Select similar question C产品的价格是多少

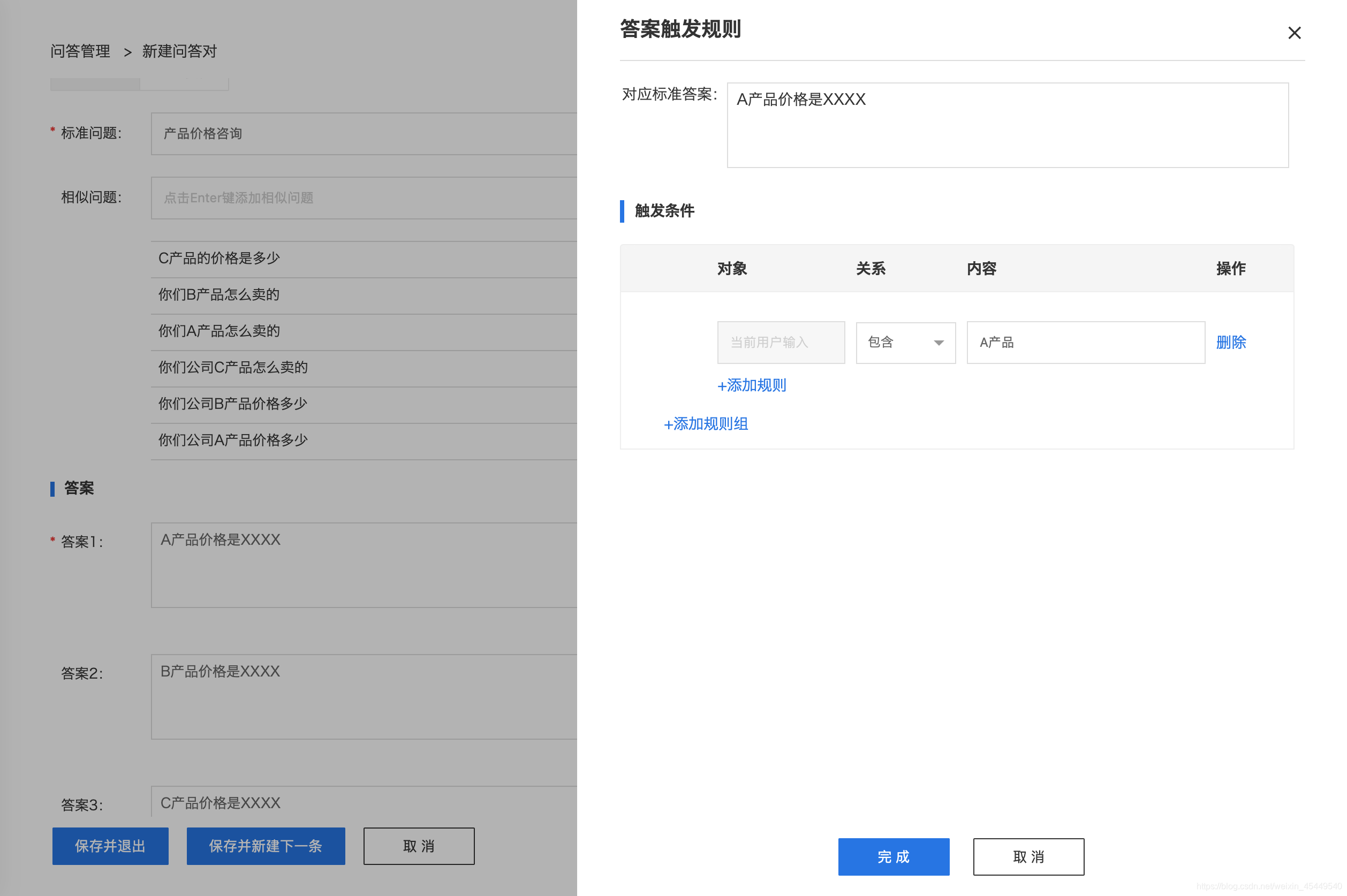(x=220, y=259)
